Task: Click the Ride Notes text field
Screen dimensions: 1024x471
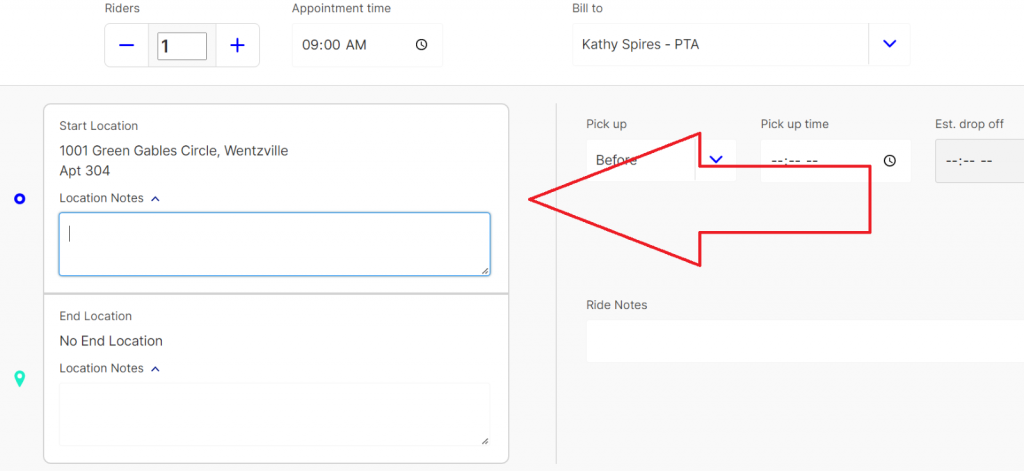Action: click(800, 341)
